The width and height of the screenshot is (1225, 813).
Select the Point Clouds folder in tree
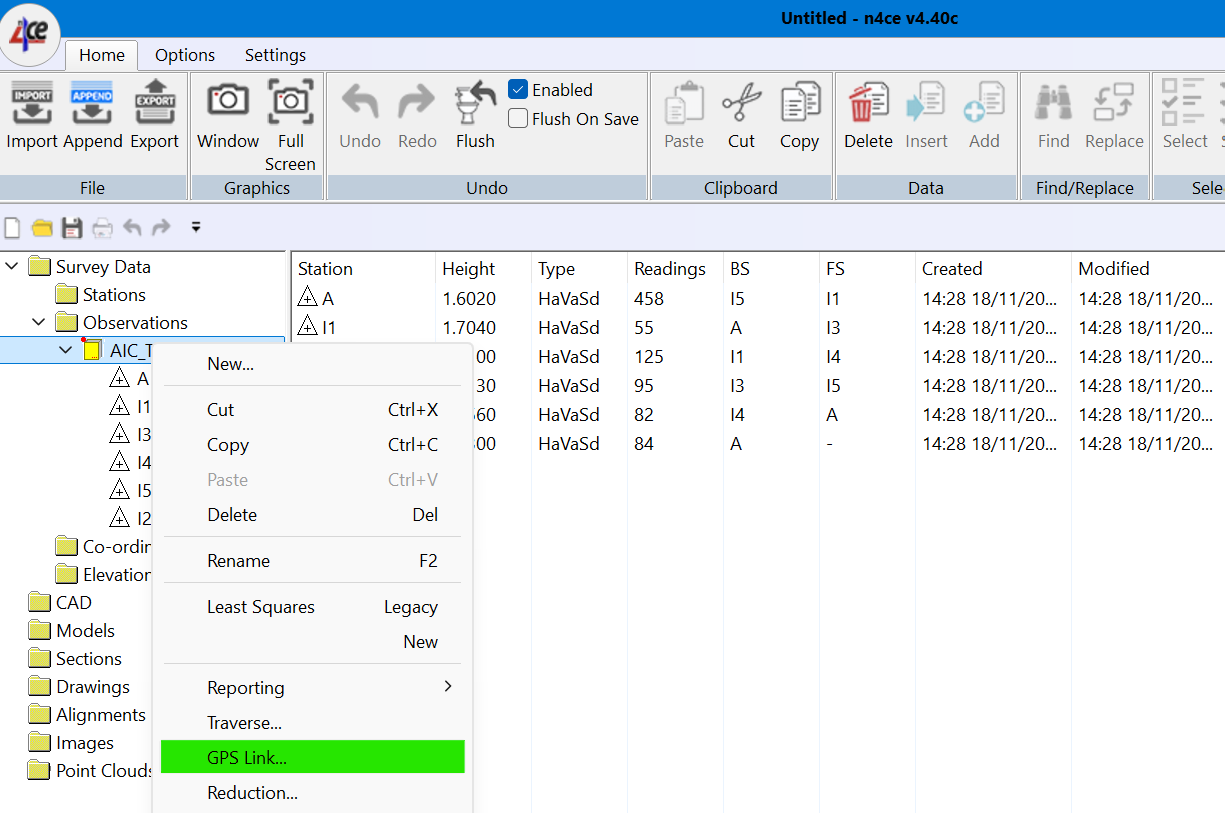coord(90,771)
